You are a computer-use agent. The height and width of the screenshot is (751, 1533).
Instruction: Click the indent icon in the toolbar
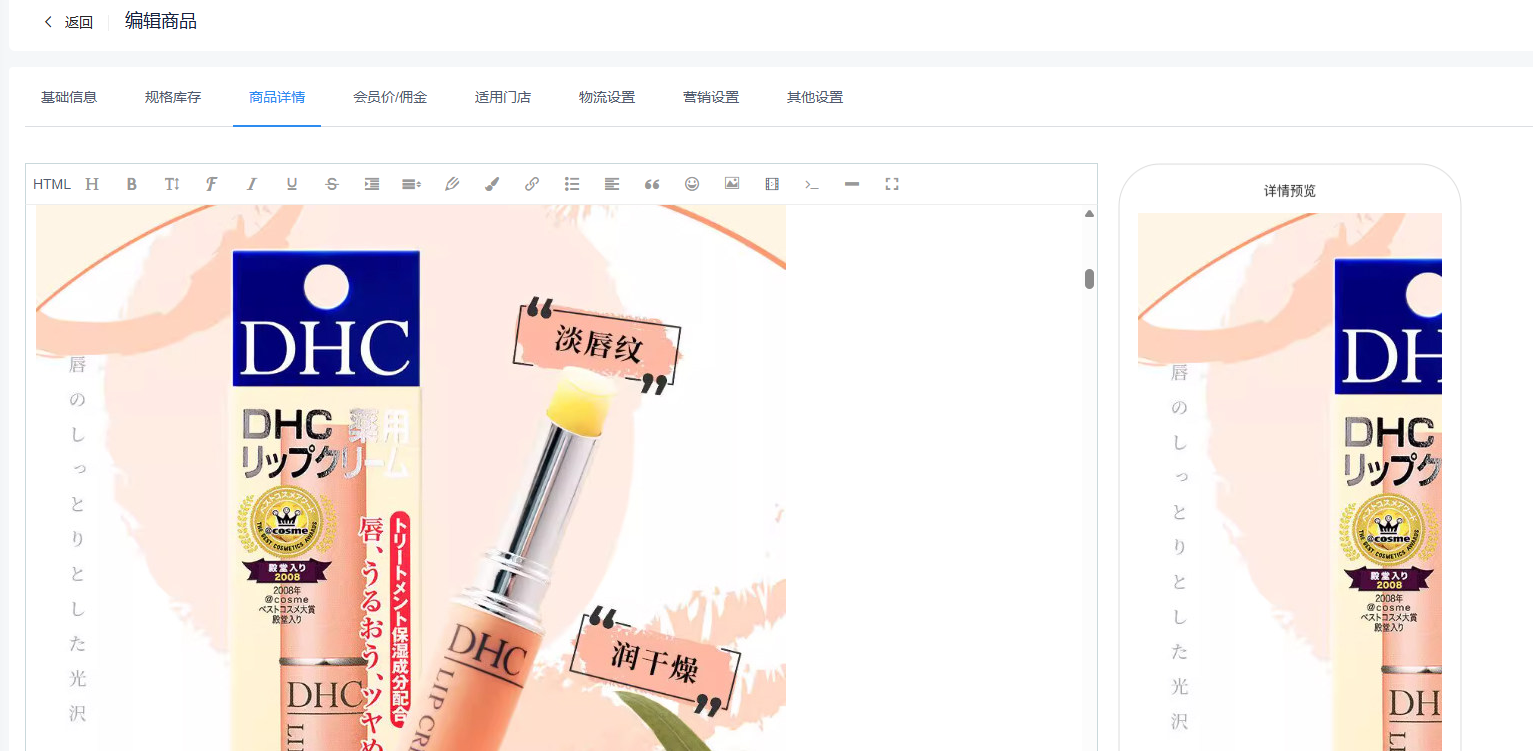click(372, 184)
